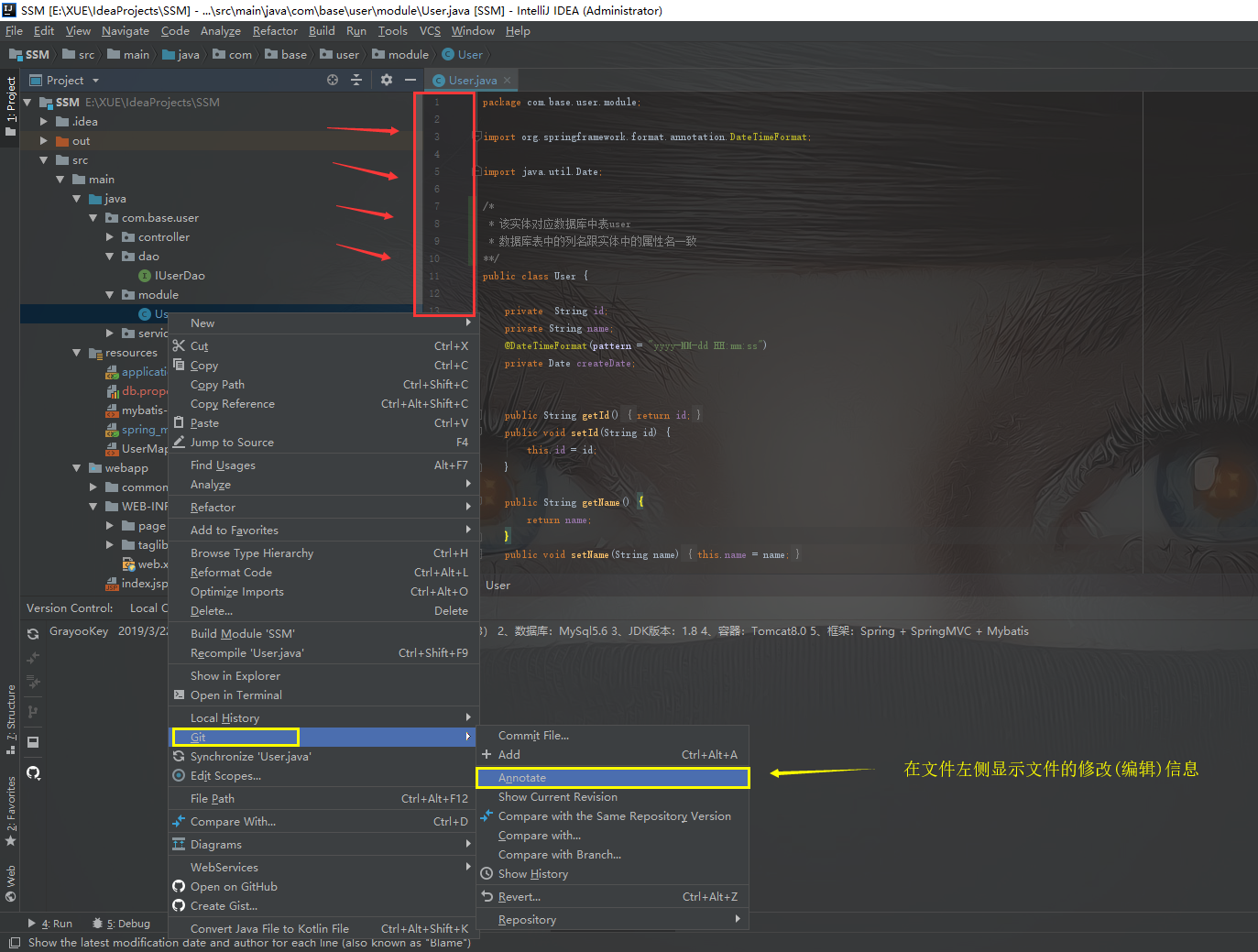This screenshot has width=1258, height=952.
Task: Click the Add plus icon in Git submenu
Action: [487, 754]
